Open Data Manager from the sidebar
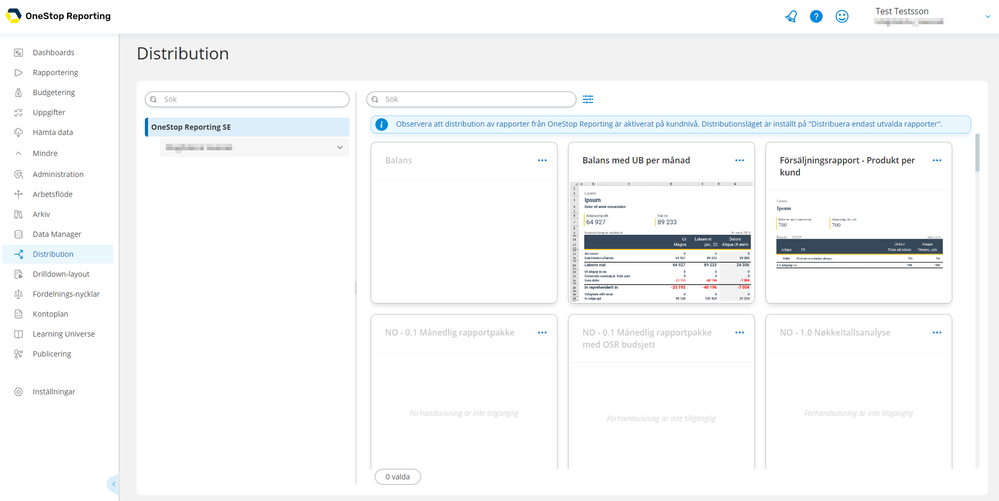The height and width of the screenshot is (501, 999). (57, 234)
